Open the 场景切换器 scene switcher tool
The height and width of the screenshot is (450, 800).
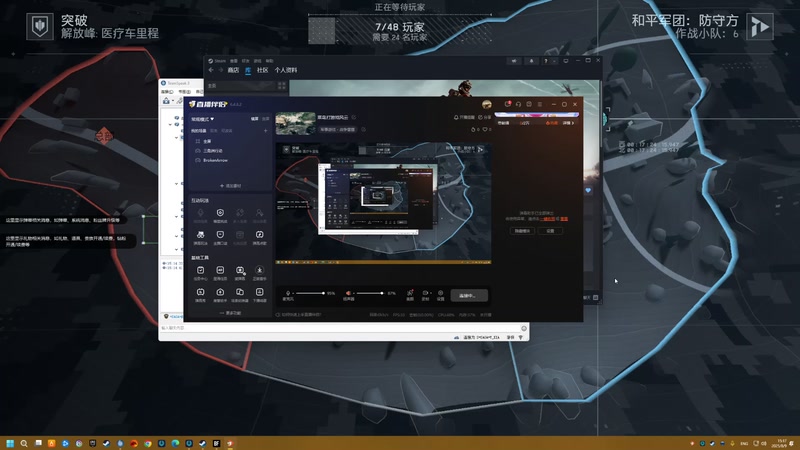pyautogui.click(x=240, y=294)
